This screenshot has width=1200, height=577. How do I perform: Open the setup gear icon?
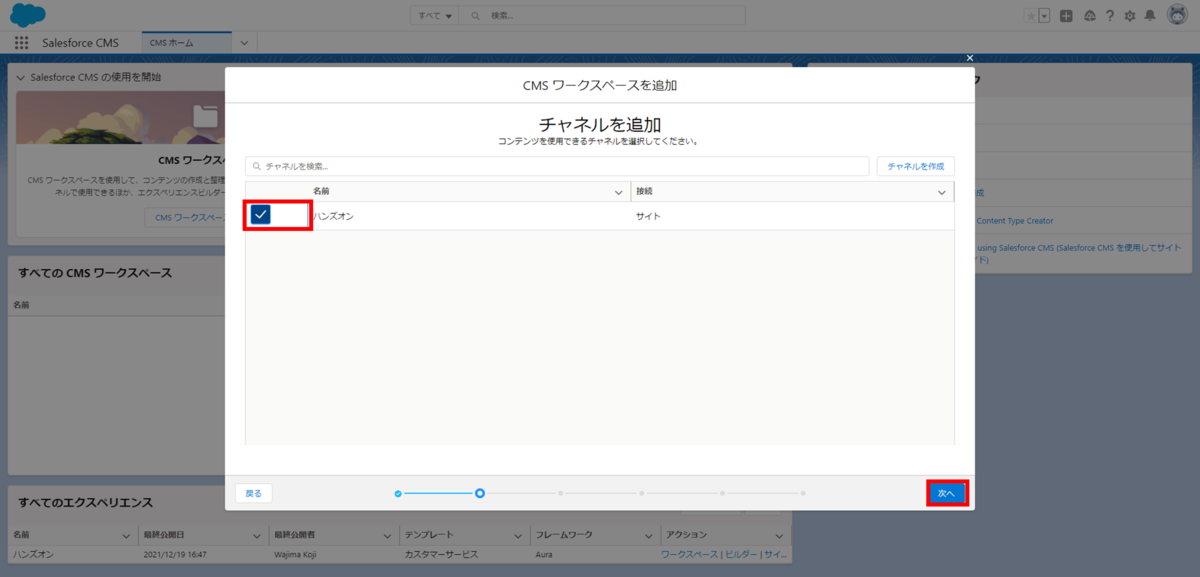click(x=1130, y=16)
